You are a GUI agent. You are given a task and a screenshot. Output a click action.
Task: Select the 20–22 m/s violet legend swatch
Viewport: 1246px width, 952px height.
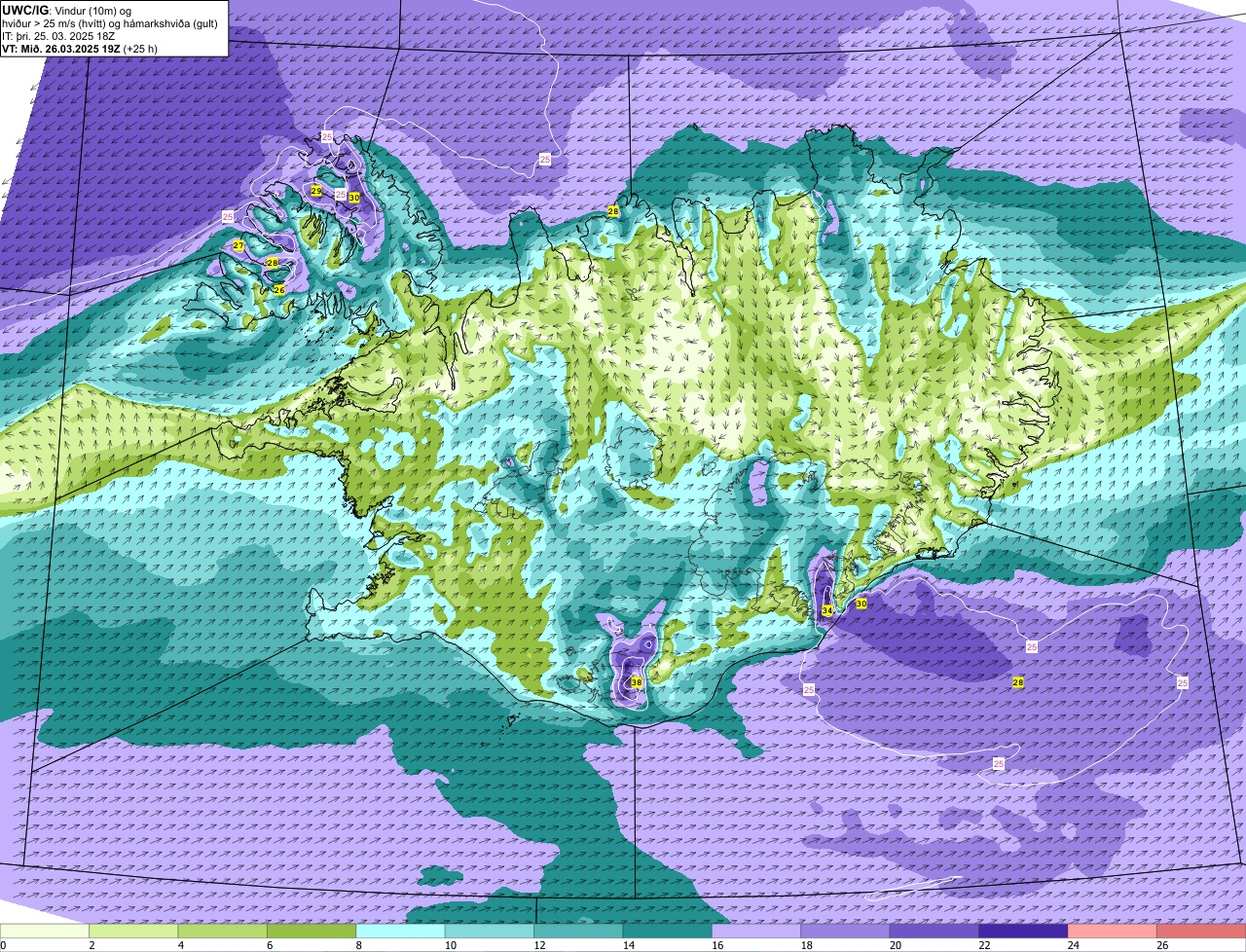click(934, 931)
